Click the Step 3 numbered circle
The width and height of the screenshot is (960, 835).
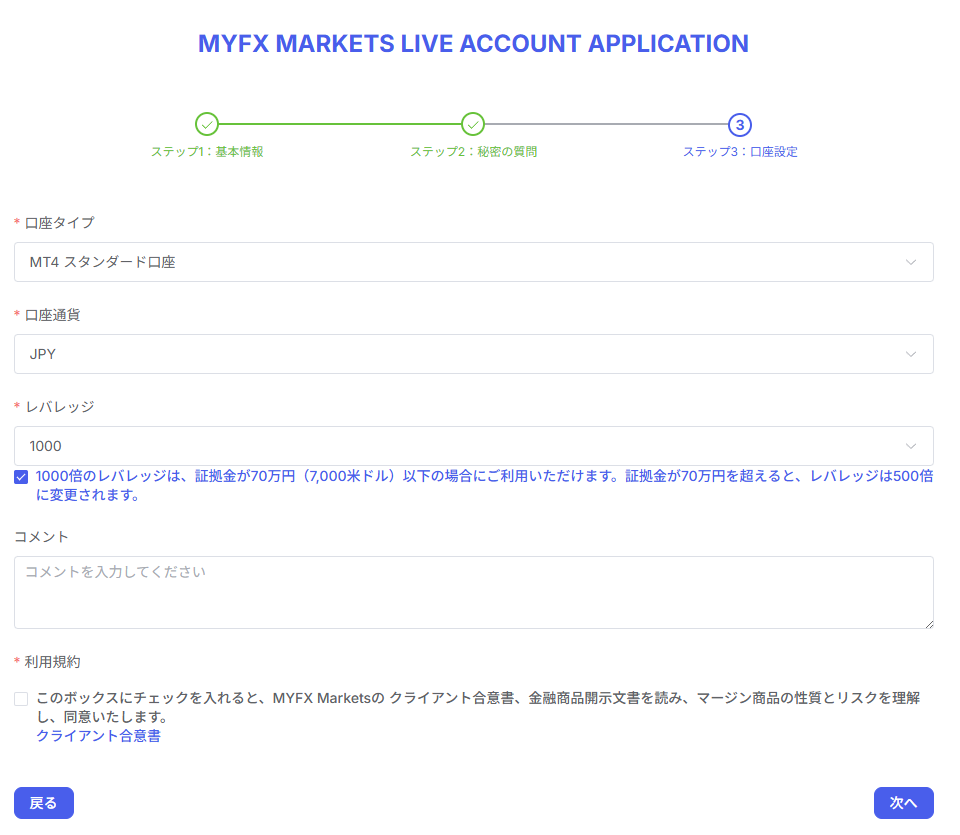[740, 125]
